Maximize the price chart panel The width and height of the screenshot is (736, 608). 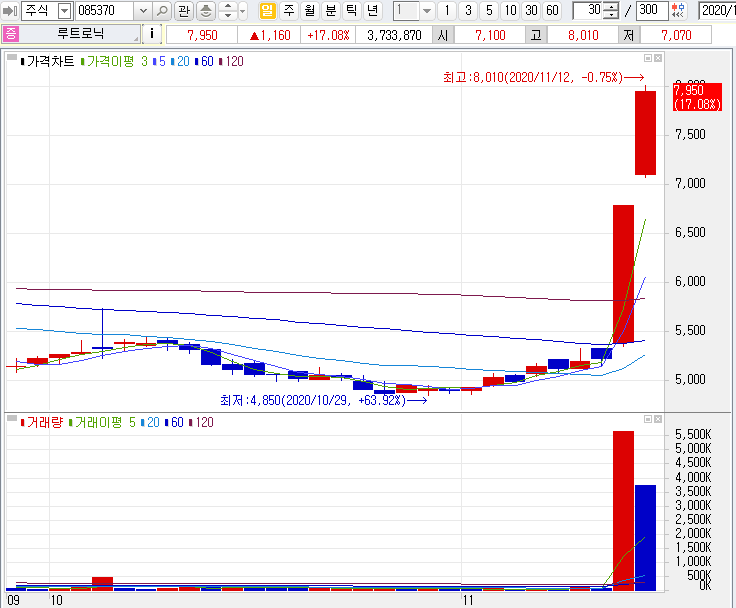pyautogui.click(x=648, y=58)
